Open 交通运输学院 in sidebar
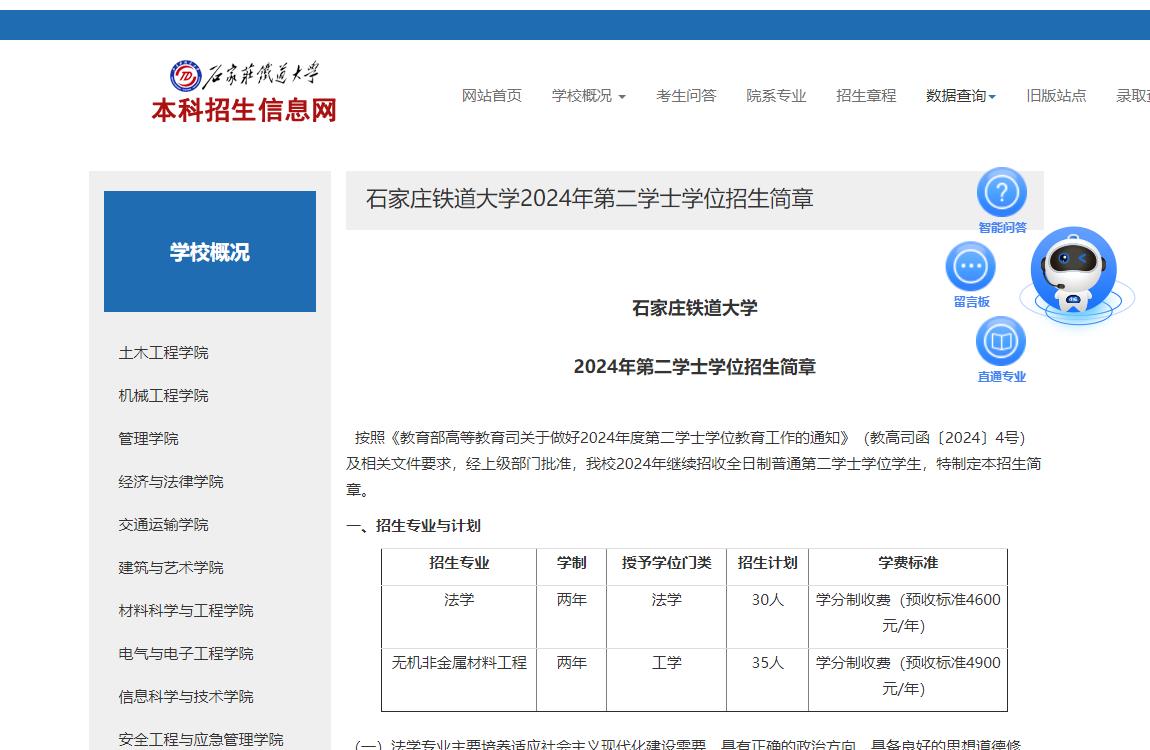 (164, 525)
